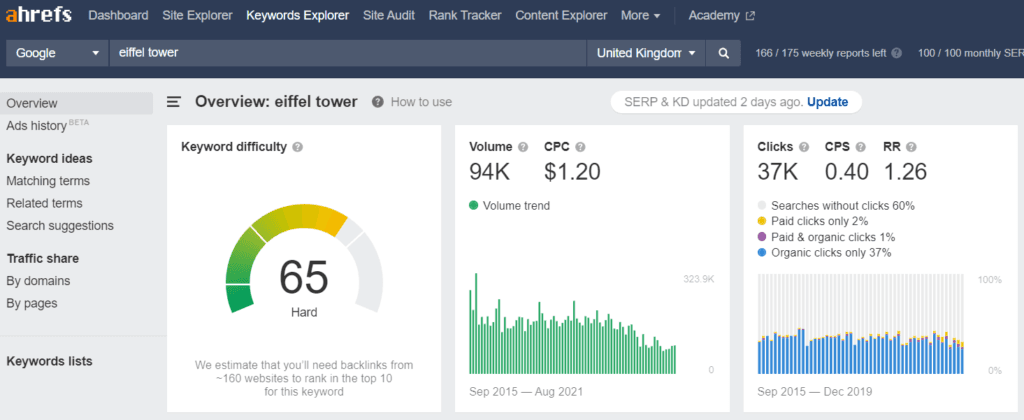
Task: Click the Searches without clicks grey dot
Action: coord(762,206)
